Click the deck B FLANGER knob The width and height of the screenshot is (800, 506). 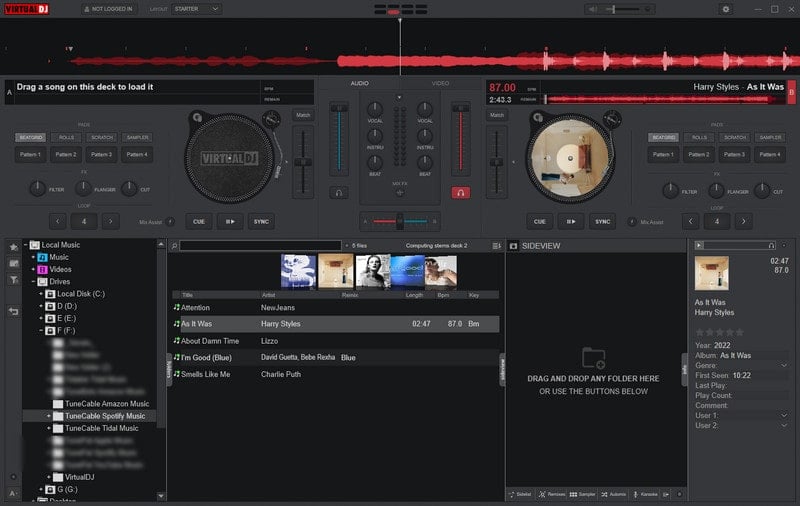(716, 191)
